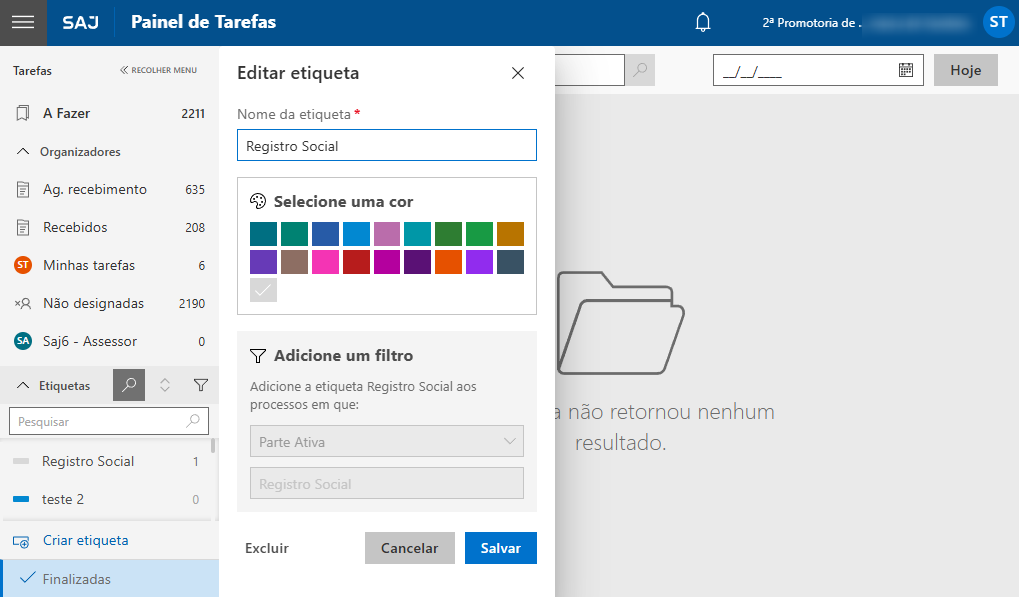
Task: Open the Parte Ativa dropdown
Action: (386, 441)
